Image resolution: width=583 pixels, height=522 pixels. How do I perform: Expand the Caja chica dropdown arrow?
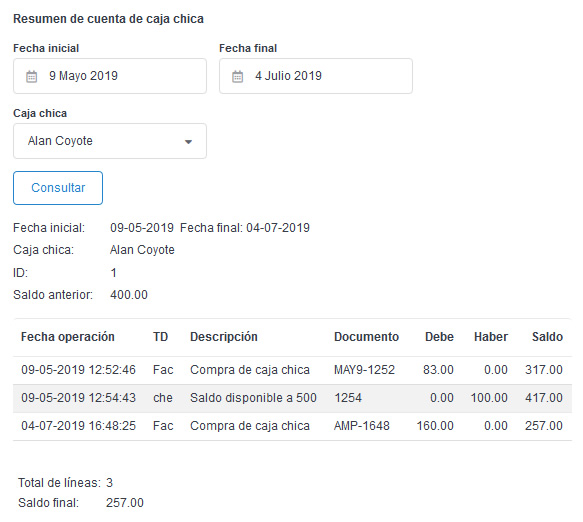189,142
